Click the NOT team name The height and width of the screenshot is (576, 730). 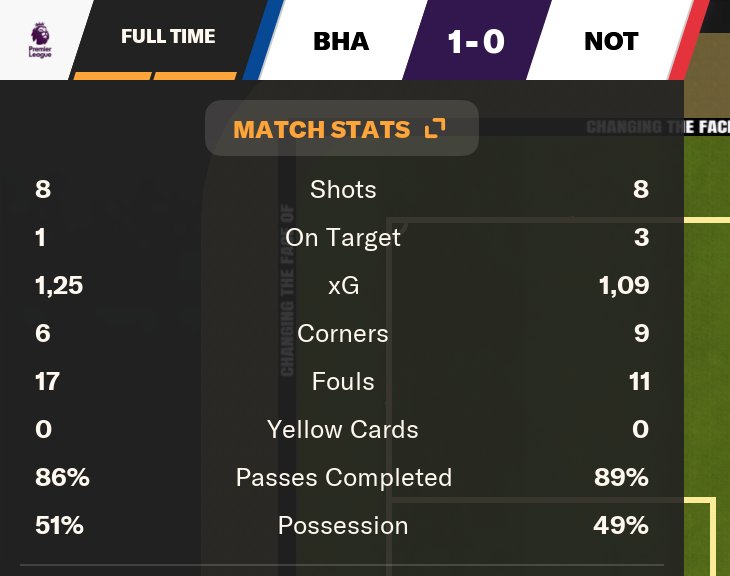click(x=611, y=41)
